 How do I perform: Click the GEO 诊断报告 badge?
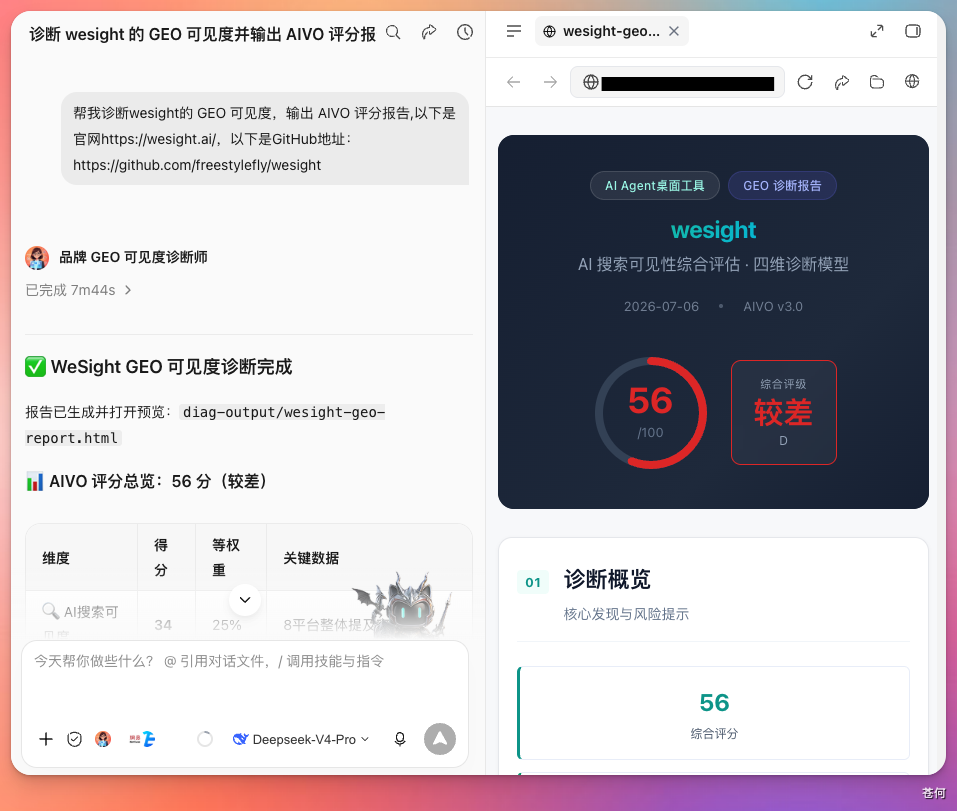782,186
